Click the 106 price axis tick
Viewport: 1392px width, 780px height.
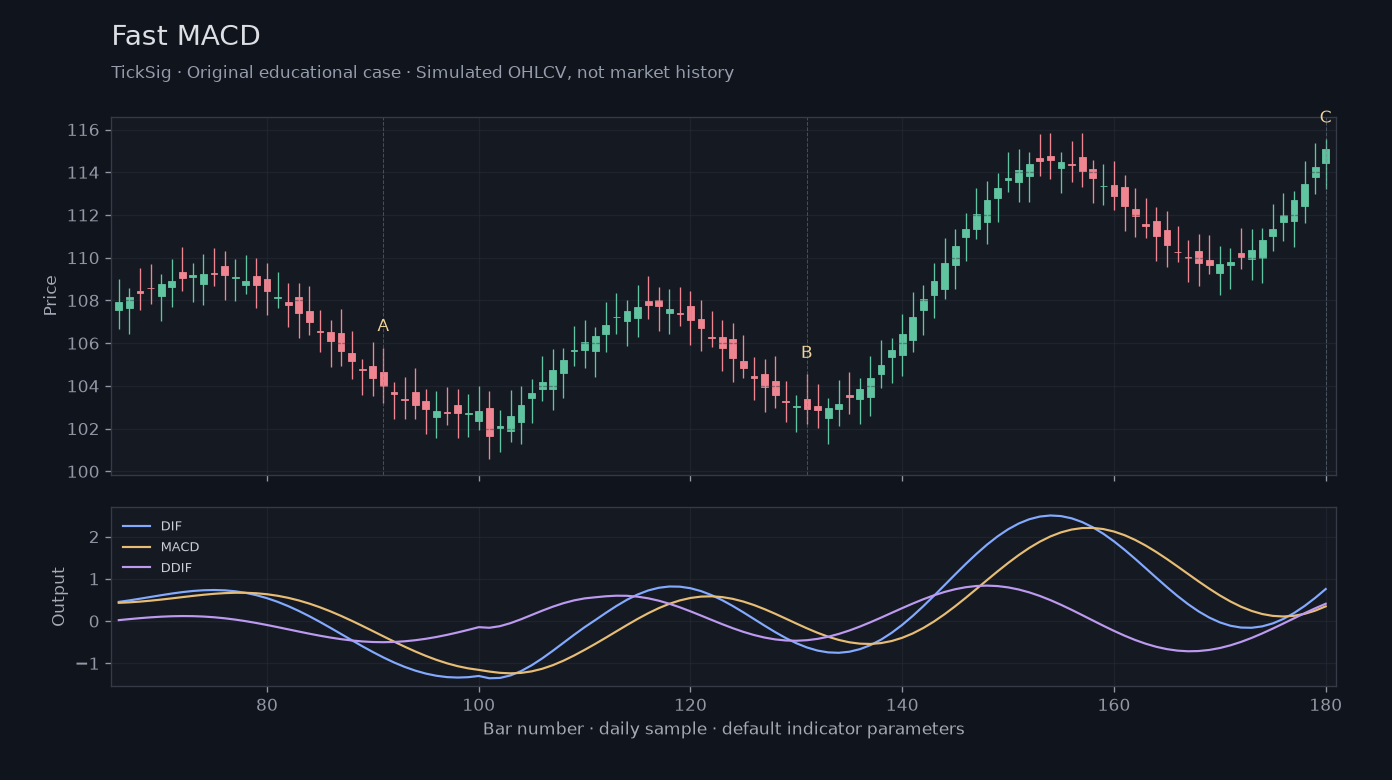coord(83,344)
